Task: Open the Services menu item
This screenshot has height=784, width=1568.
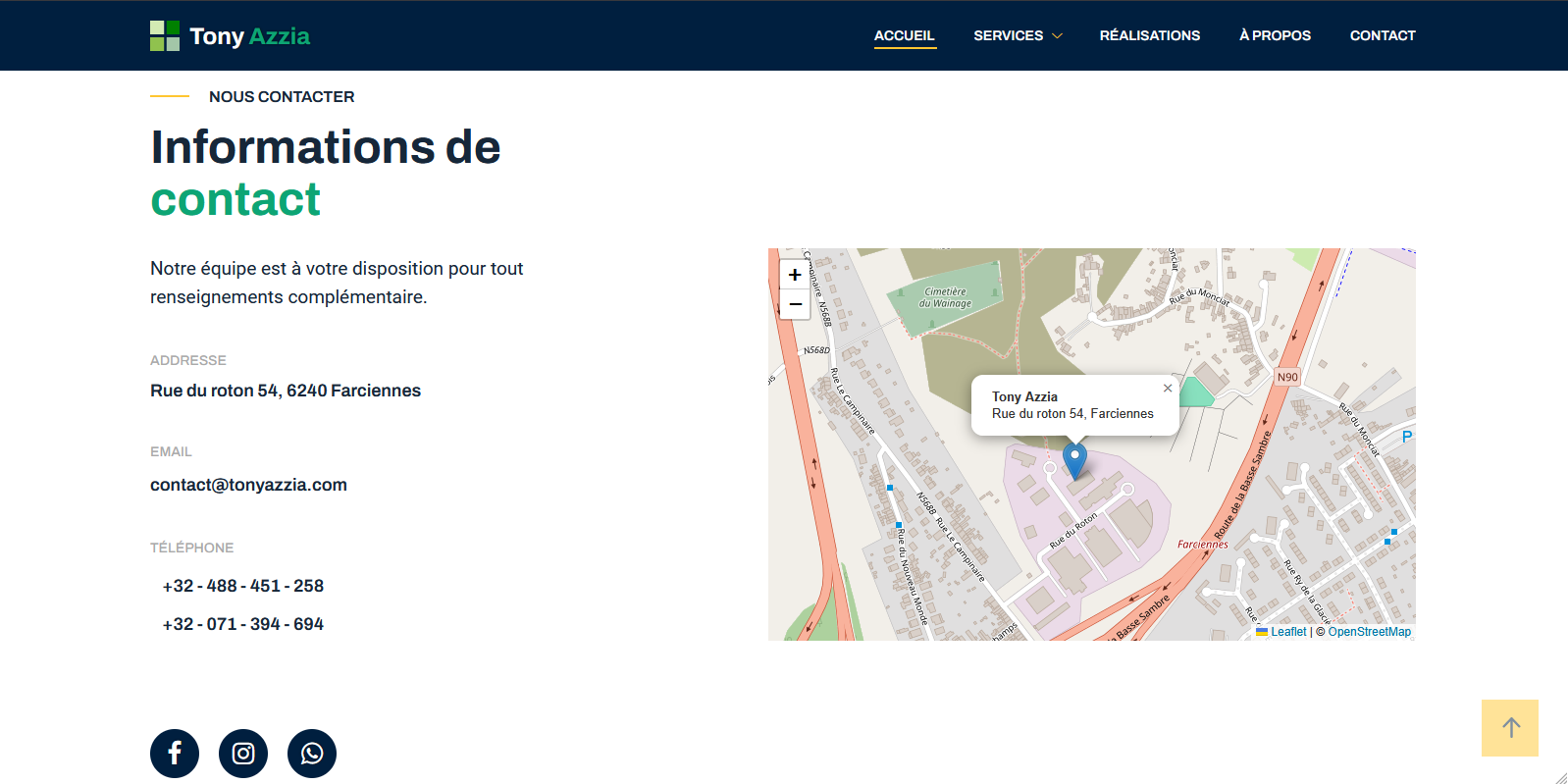Action: [1008, 35]
